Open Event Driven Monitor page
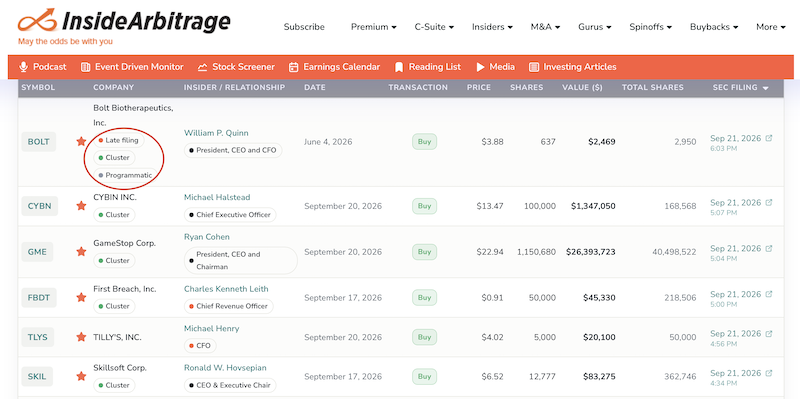Image resolution: width=800 pixels, height=399 pixels. coord(139,67)
